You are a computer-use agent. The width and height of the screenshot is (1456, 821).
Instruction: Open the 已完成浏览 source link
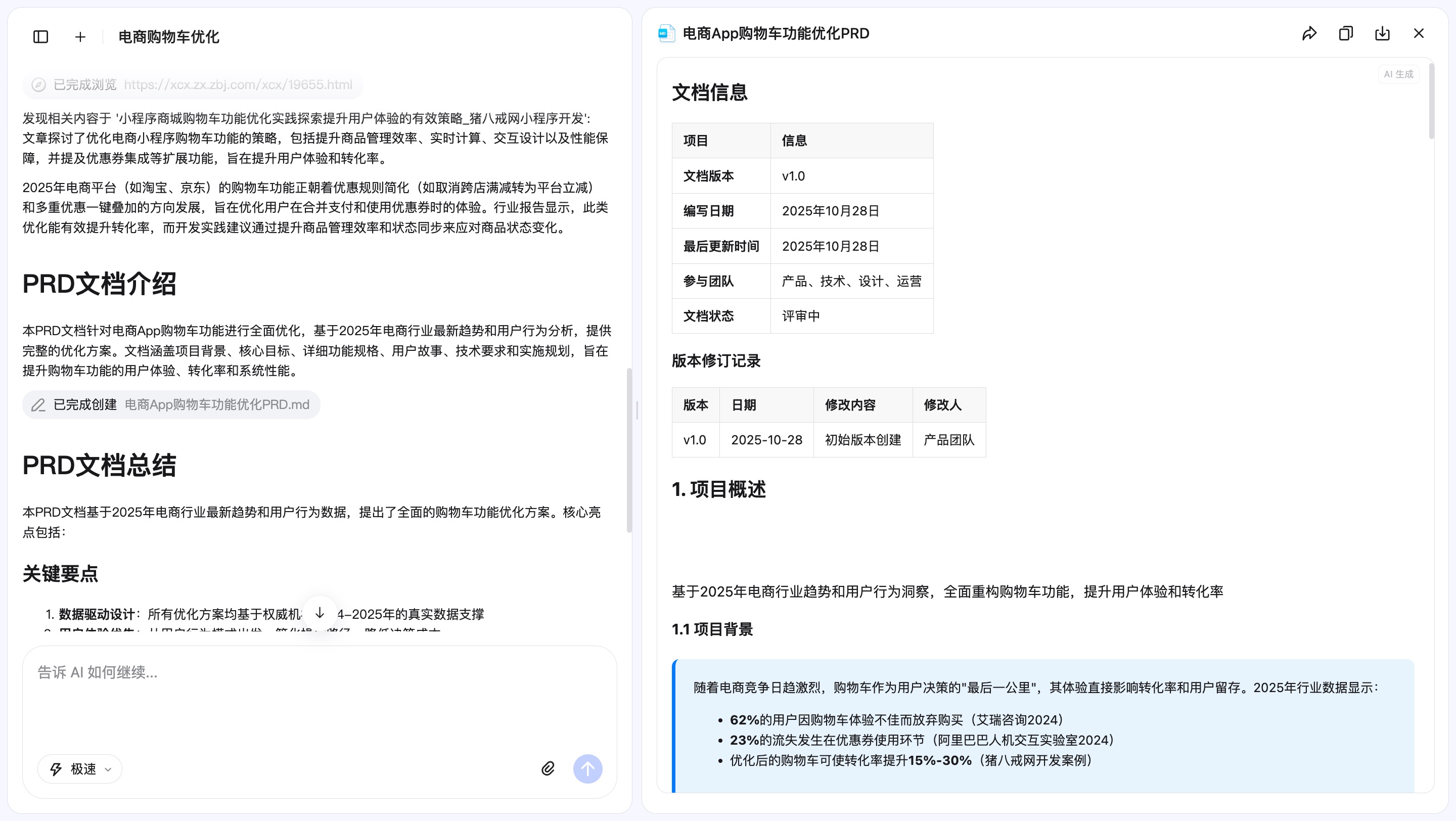[x=192, y=85]
